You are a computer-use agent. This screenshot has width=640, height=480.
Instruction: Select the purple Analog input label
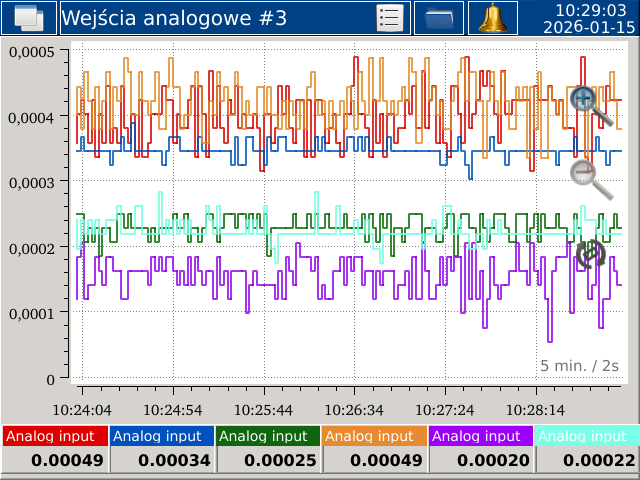481,436
